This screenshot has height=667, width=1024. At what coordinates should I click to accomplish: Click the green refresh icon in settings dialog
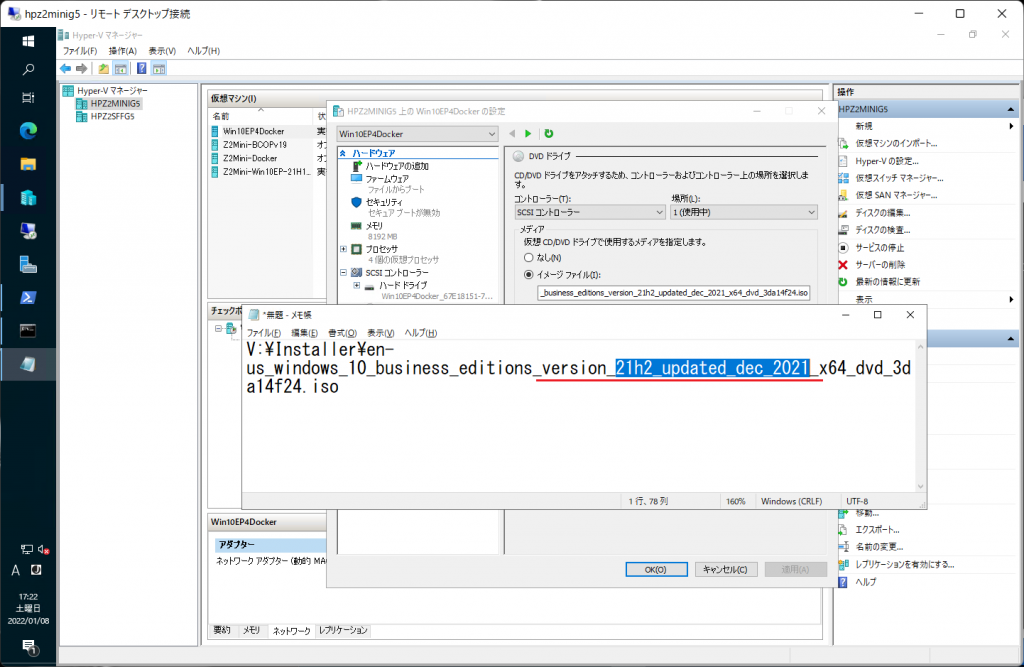[549, 133]
